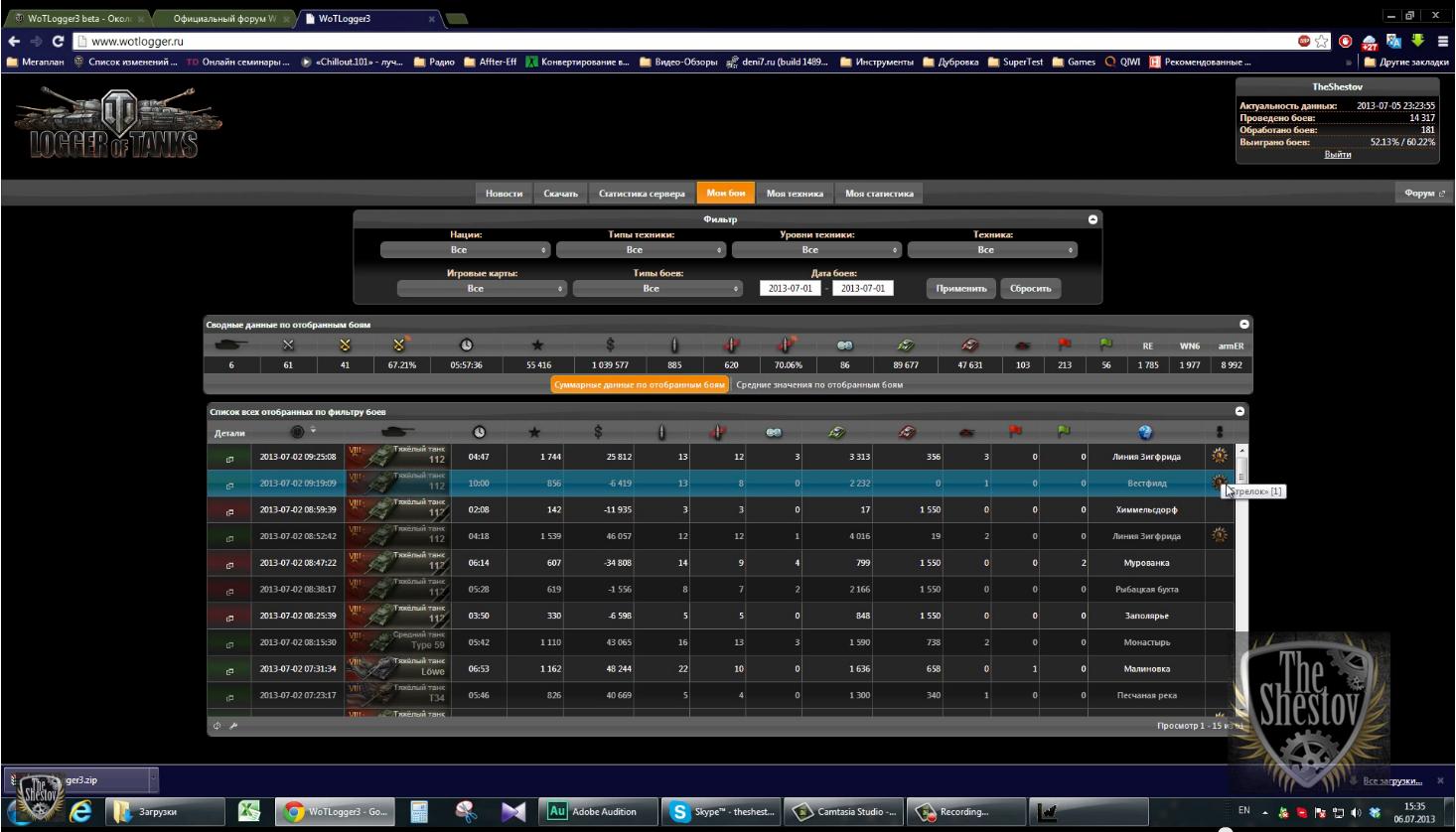Open the Типы техники dropdown
The height and width of the screenshot is (832, 1456).
642,250
